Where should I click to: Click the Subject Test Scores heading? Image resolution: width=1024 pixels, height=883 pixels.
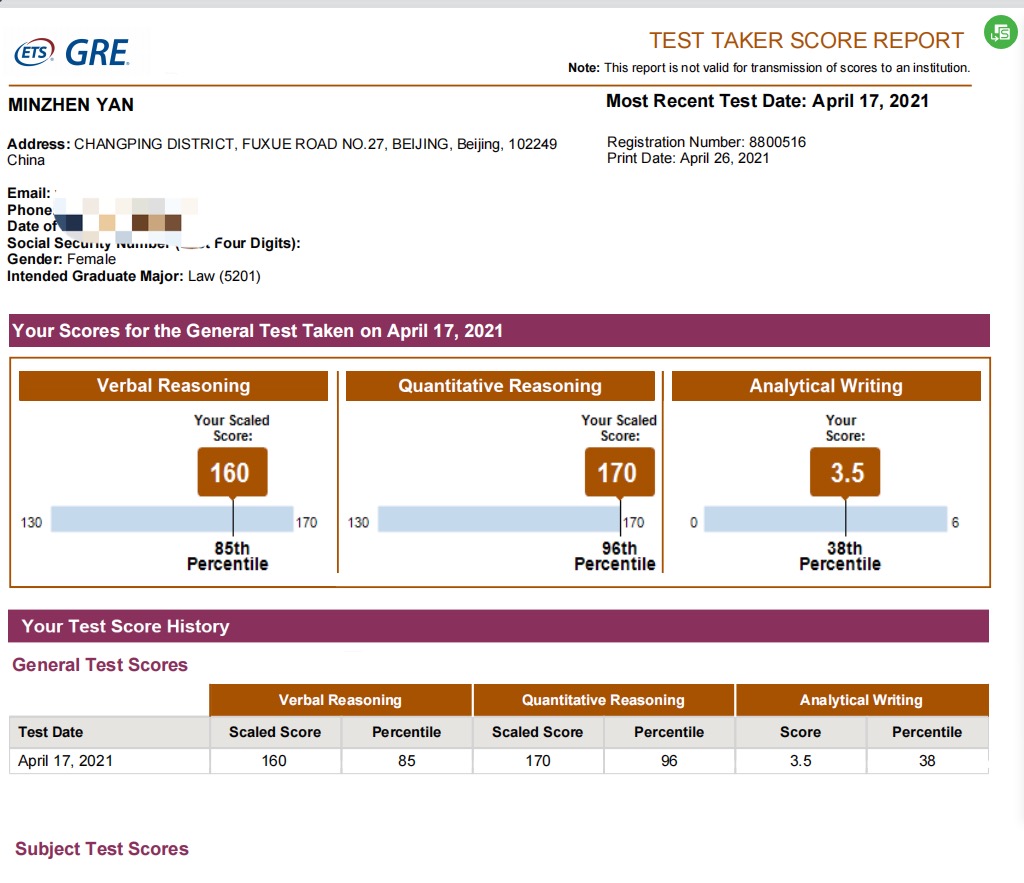pyautogui.click(x=101, y=849)
